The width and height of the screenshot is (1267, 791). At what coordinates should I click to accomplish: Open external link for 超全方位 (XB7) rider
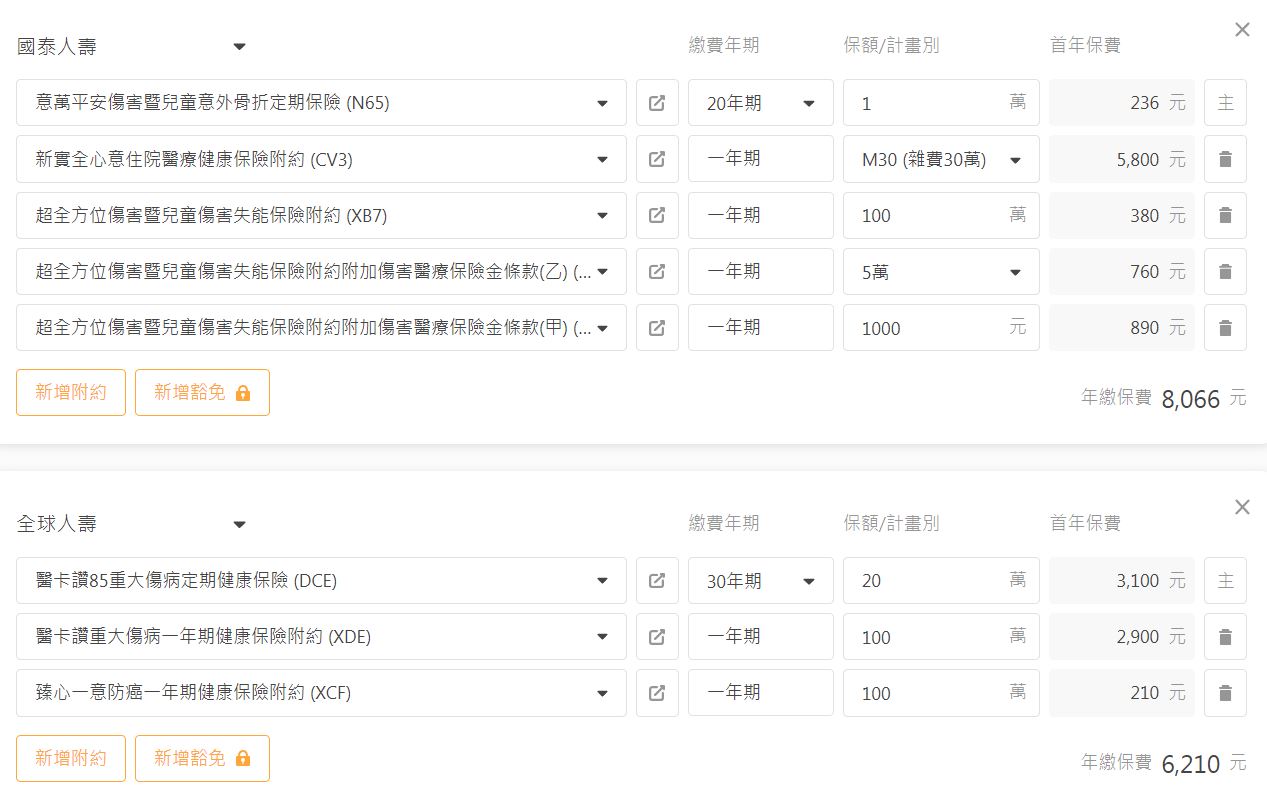click(x=657, y=215)
